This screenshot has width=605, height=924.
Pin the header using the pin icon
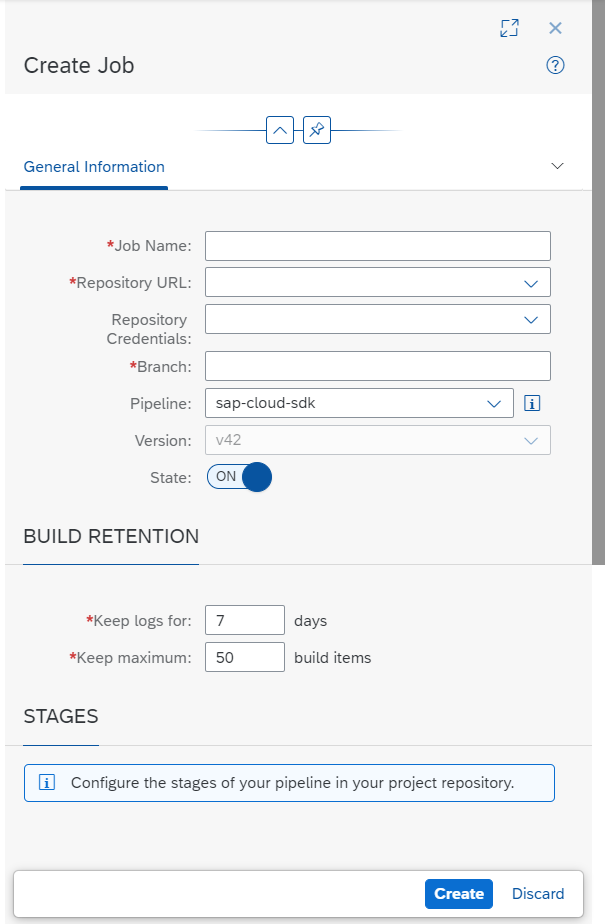pyautogui.click(x=317, y=130)
